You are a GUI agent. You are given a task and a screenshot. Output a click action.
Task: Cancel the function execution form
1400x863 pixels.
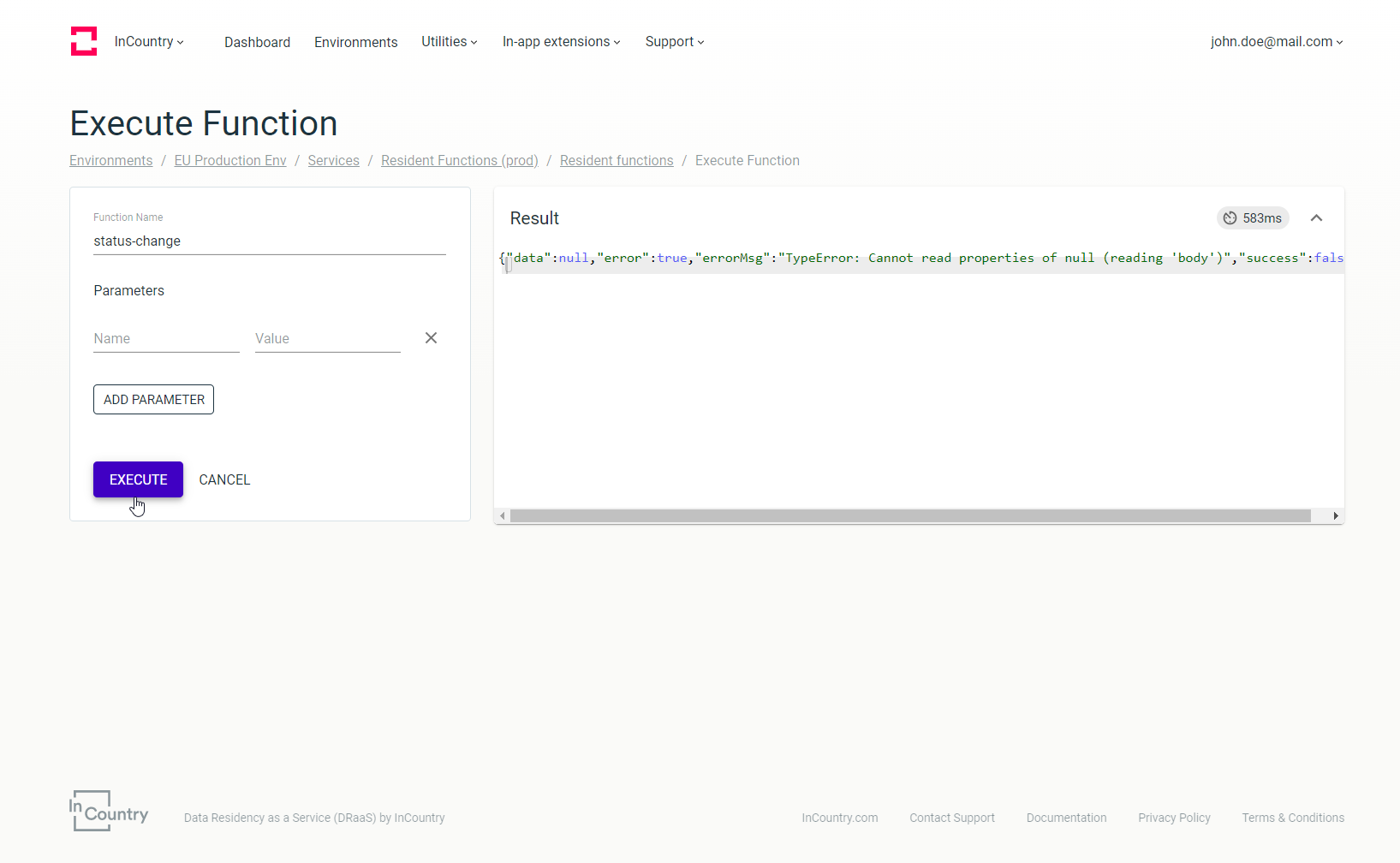[x=224, y=480]
